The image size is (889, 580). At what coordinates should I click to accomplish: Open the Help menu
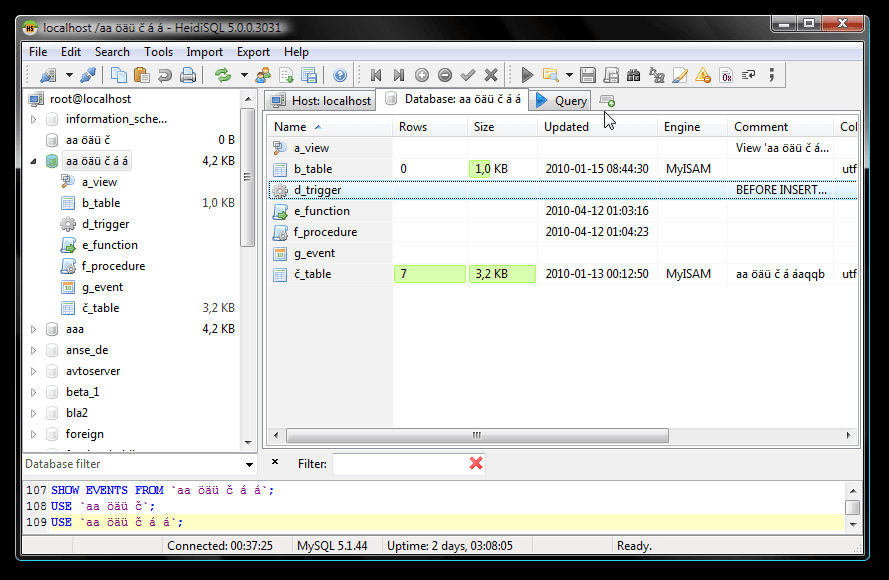click(296, 52)
